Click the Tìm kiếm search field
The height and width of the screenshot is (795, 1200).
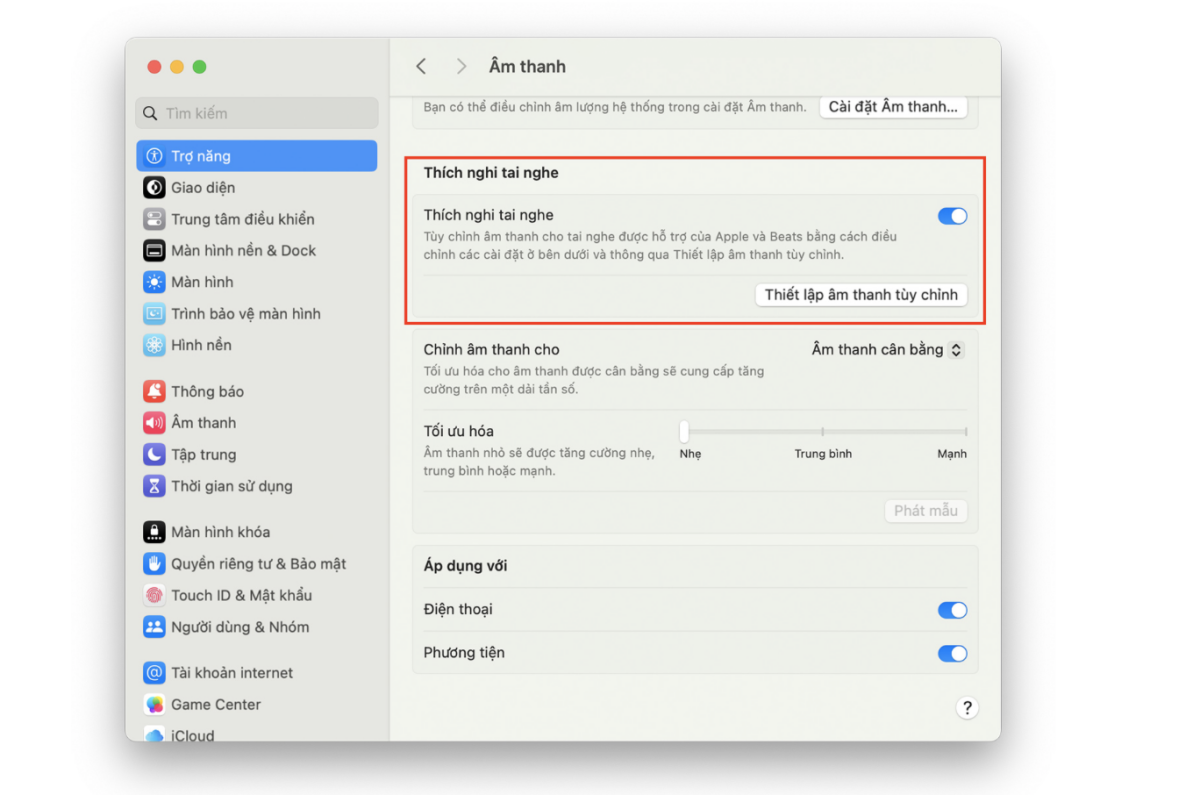pyautogui.click(x=257, y=113)
